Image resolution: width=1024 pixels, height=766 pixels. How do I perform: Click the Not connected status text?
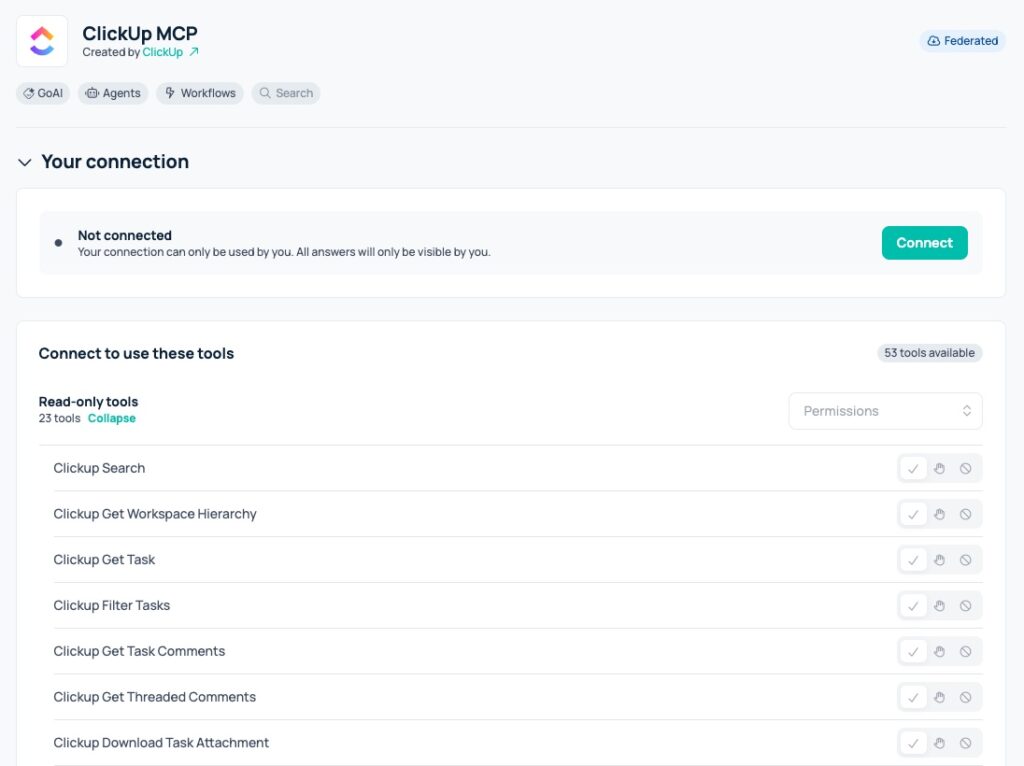(x=125, y=235)
